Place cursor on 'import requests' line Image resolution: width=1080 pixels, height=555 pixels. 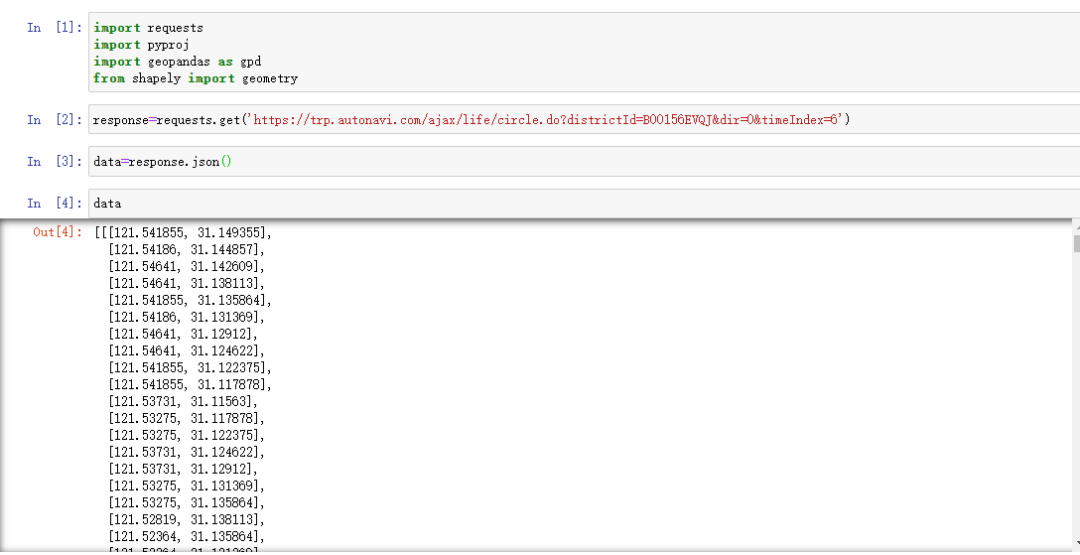[x=148, y=28]
